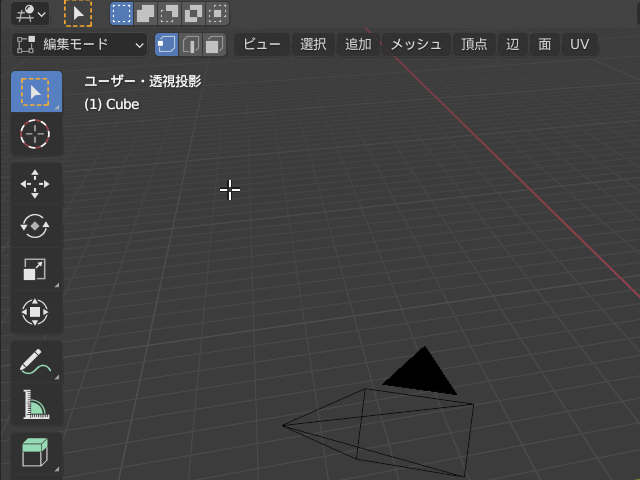Open the 編集モード mode dropdown
Screen dimensions: 640x480
coord(80,44)
